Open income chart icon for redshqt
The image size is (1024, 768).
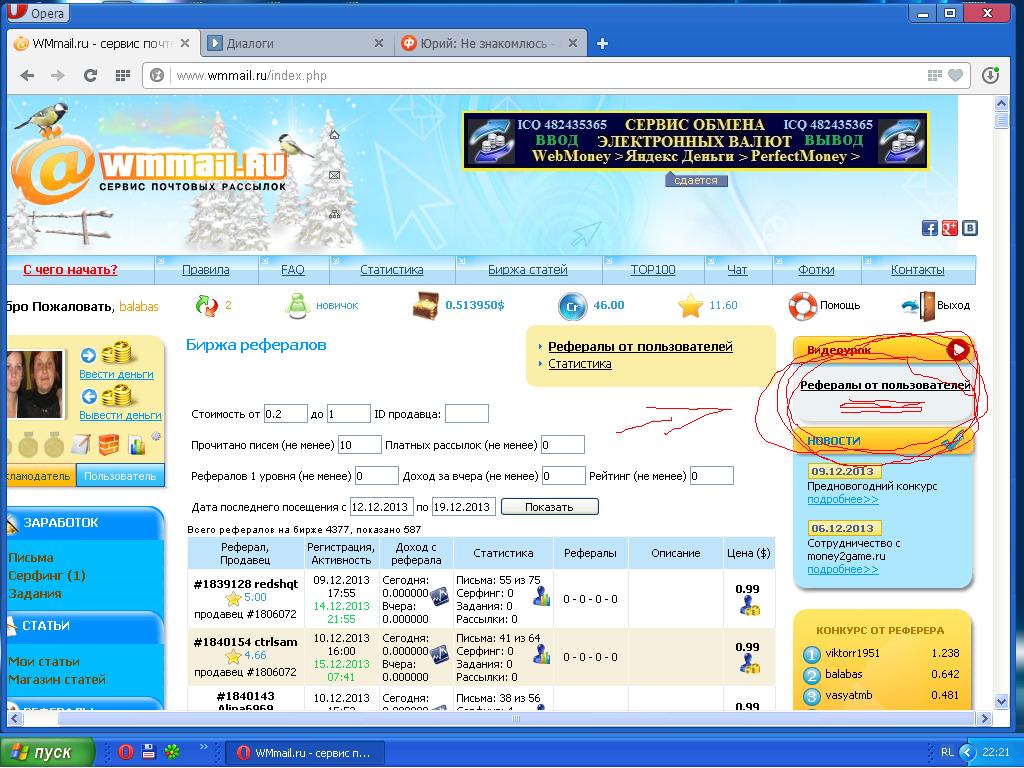point(439,597)
